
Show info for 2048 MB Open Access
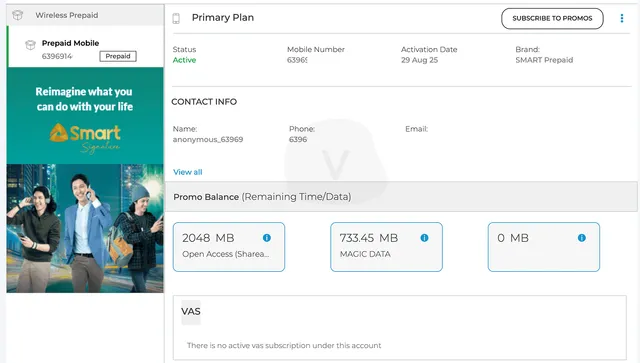pos(267,238)
